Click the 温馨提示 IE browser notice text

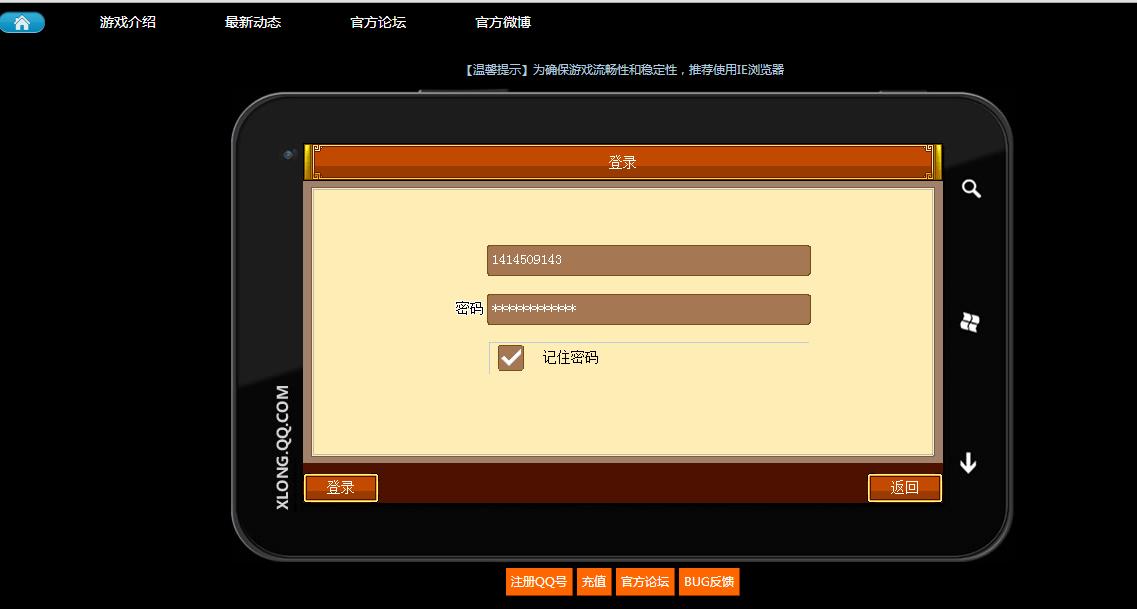click(x=623, y=69)
